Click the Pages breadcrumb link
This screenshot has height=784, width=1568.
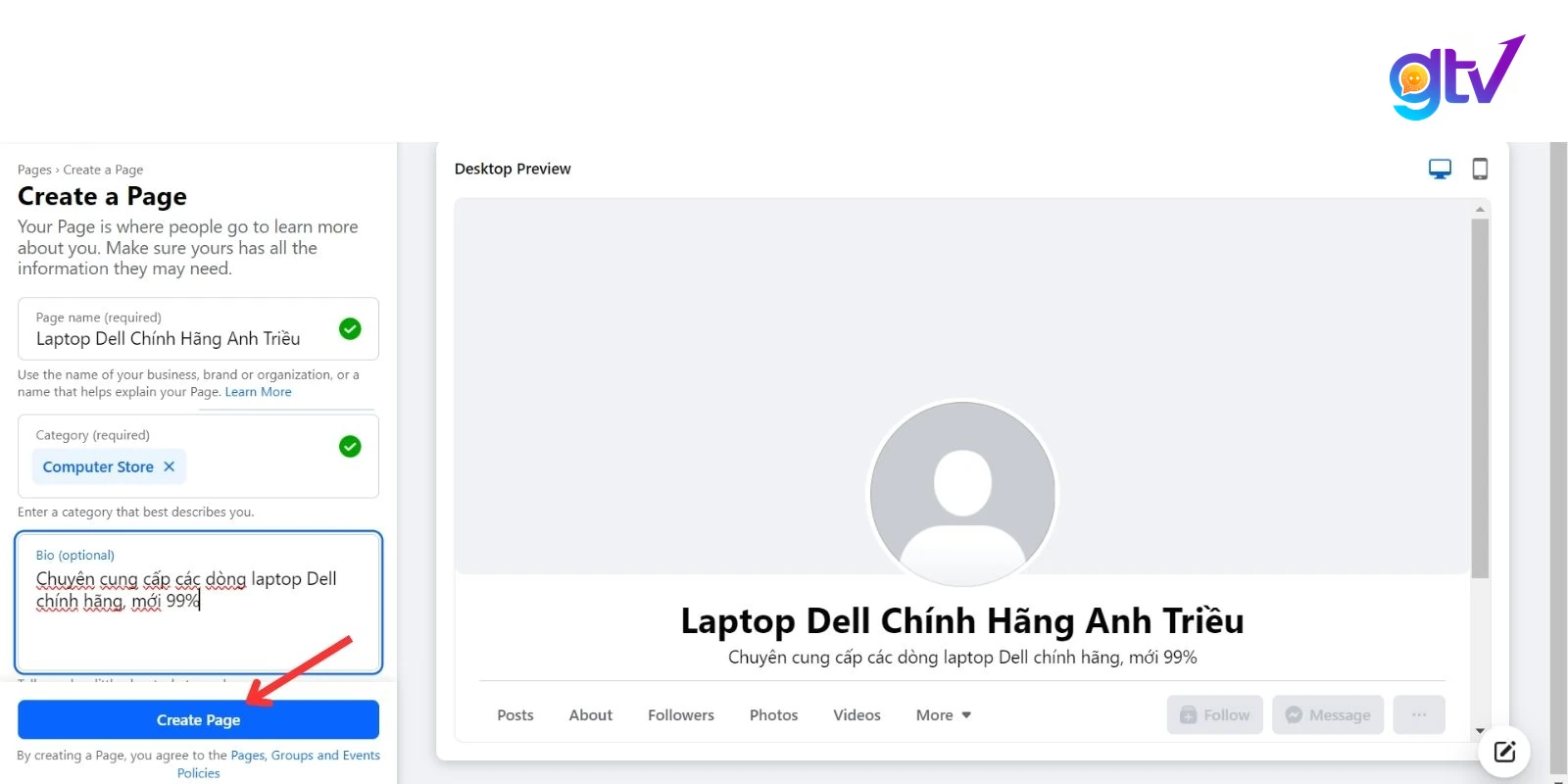point(34,170)
